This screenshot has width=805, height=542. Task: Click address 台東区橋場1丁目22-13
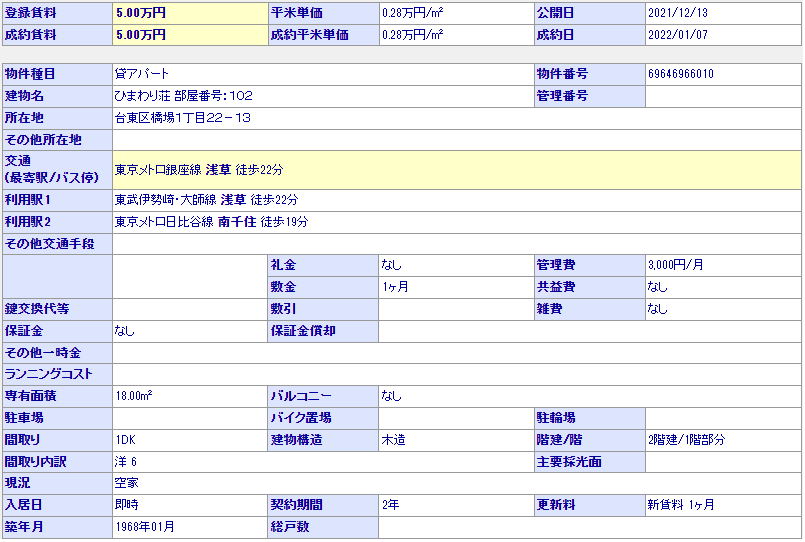[183, 118]
